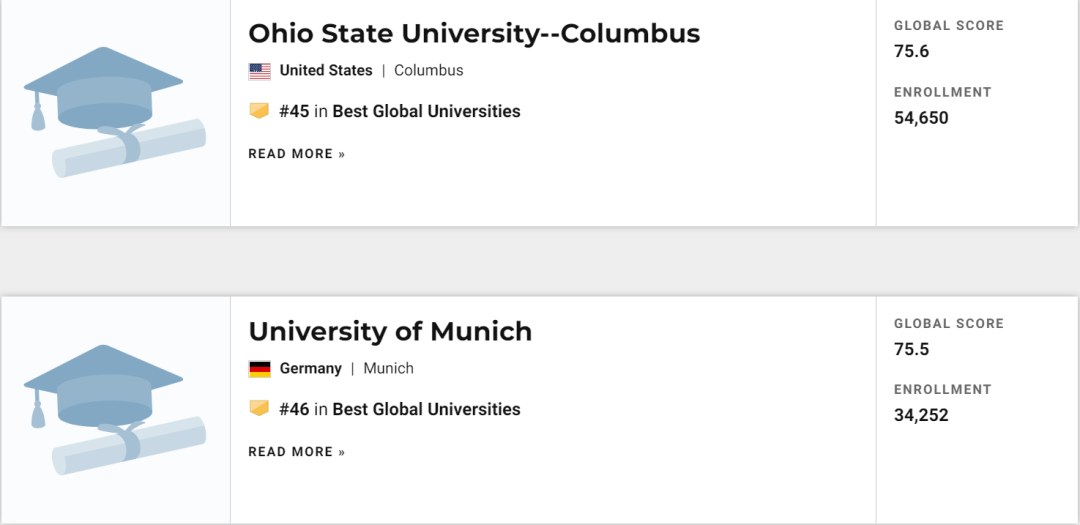This screenshot has height=525, width=1080.
Task: Click the Ohio State graduation cap thumbnail
Action: (x=115, y=112)
